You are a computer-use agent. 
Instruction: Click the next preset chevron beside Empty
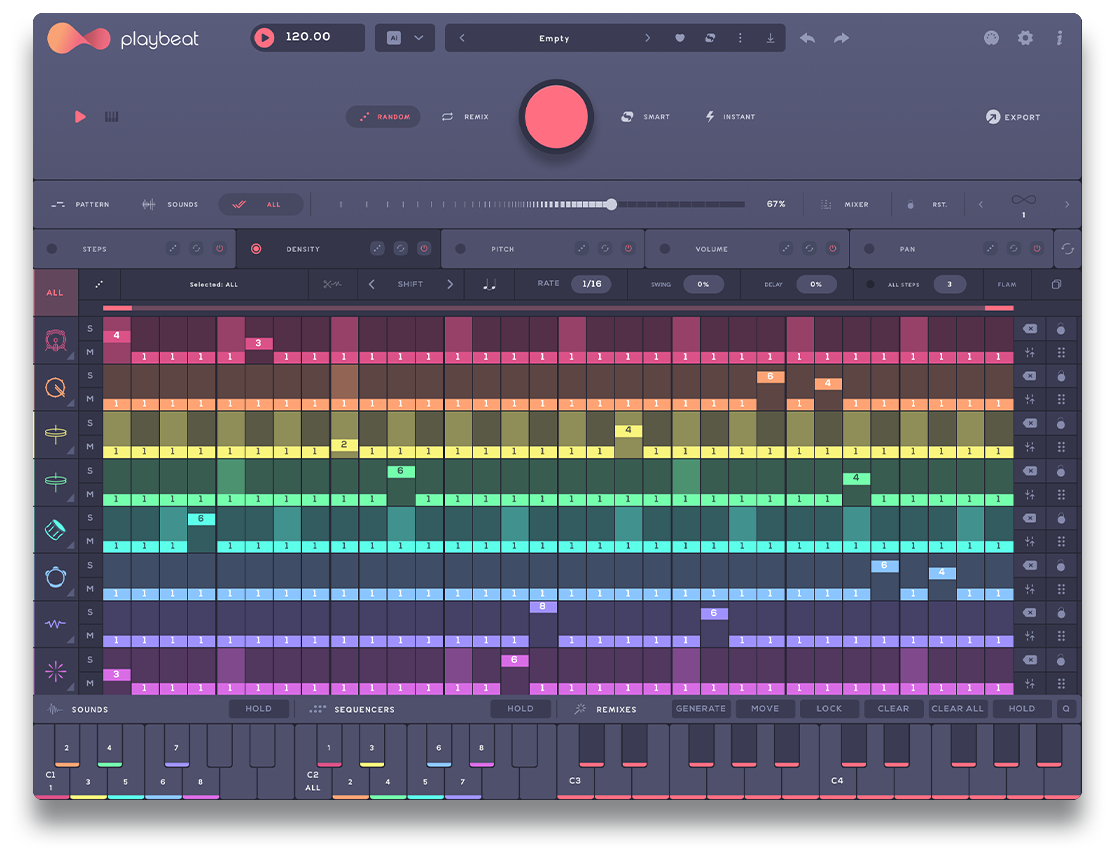tap(647, 37)
